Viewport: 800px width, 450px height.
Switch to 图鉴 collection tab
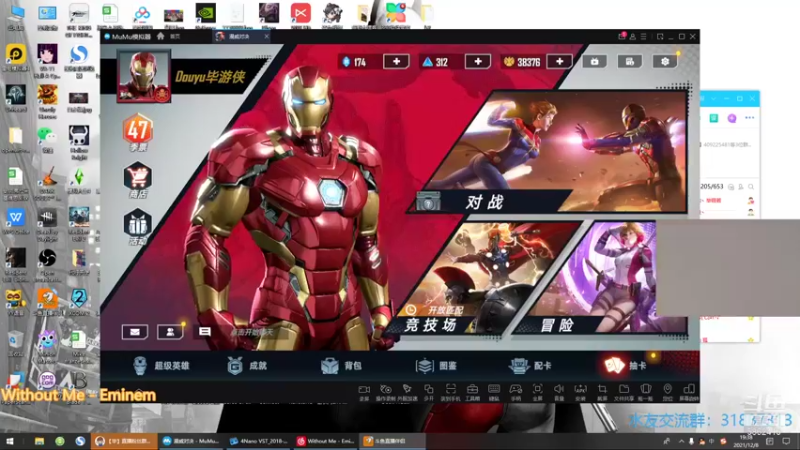click(x=436, y=366)
